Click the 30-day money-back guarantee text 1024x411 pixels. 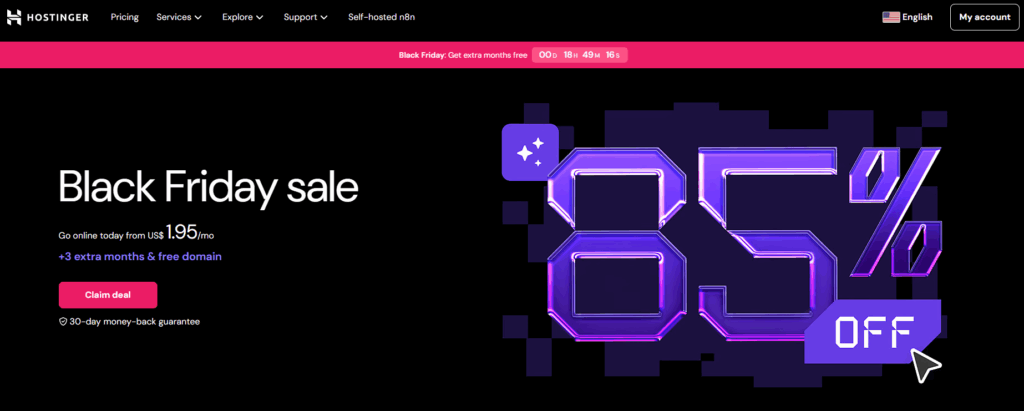click(135, 322)
